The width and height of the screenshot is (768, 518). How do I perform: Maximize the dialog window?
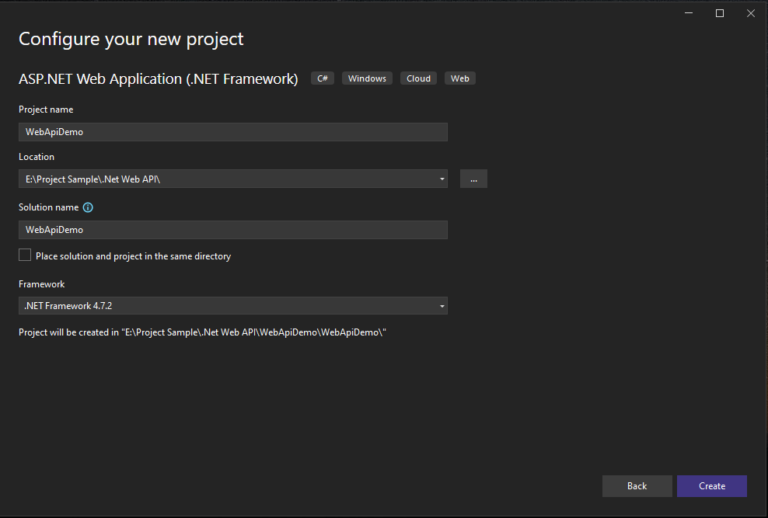[720, 13]
